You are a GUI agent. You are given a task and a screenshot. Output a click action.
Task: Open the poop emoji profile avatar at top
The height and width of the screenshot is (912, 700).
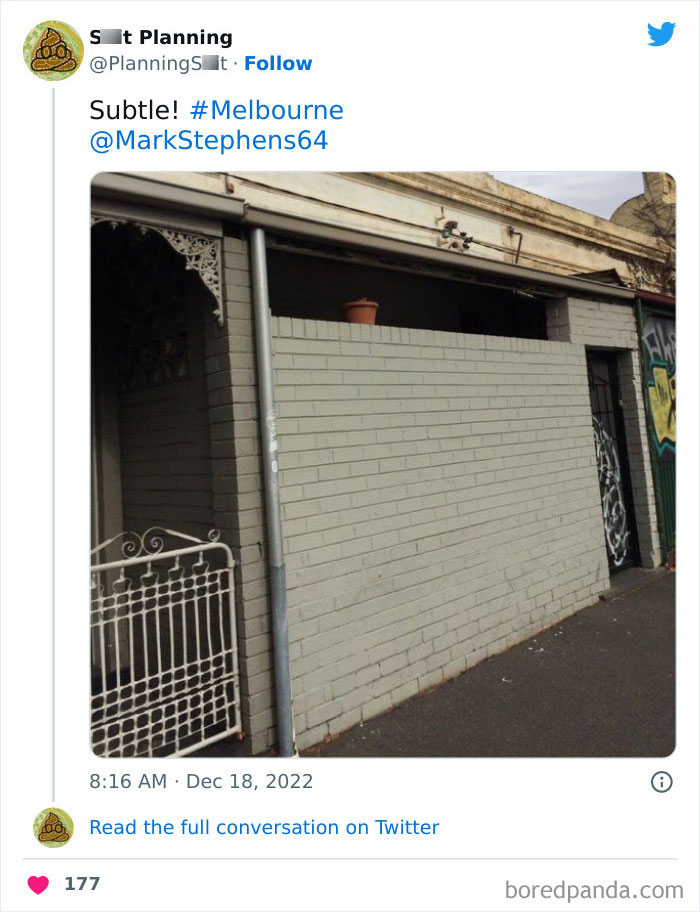pyautogui.click(x=53, y=50)
